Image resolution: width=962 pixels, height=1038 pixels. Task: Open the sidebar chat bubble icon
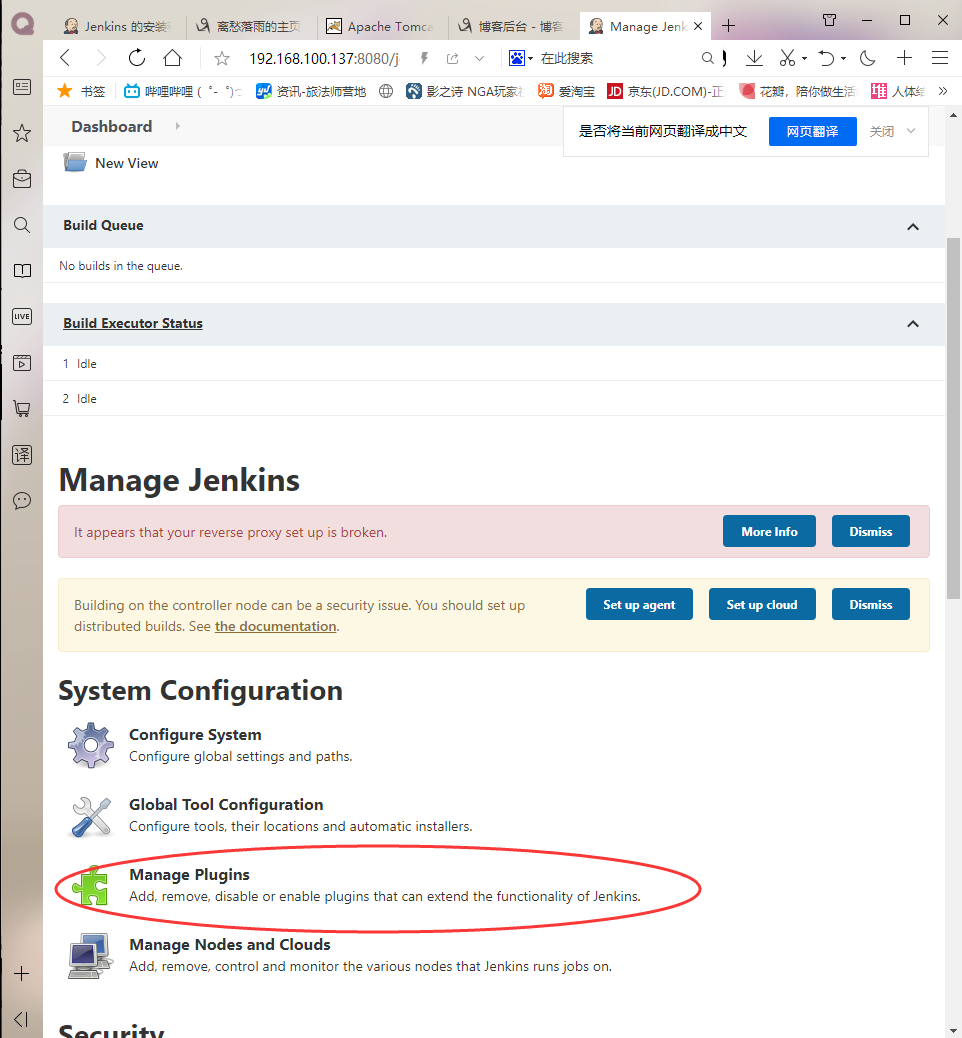[x=22, y=500]
